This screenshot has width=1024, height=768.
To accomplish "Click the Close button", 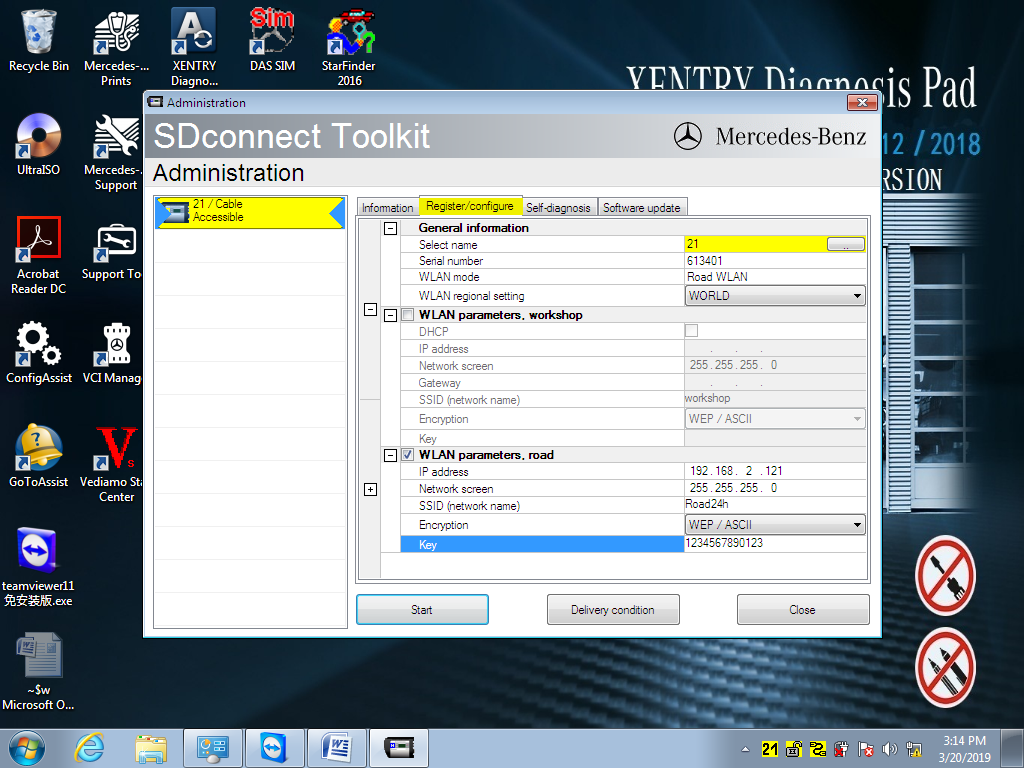I will (803, 609).
